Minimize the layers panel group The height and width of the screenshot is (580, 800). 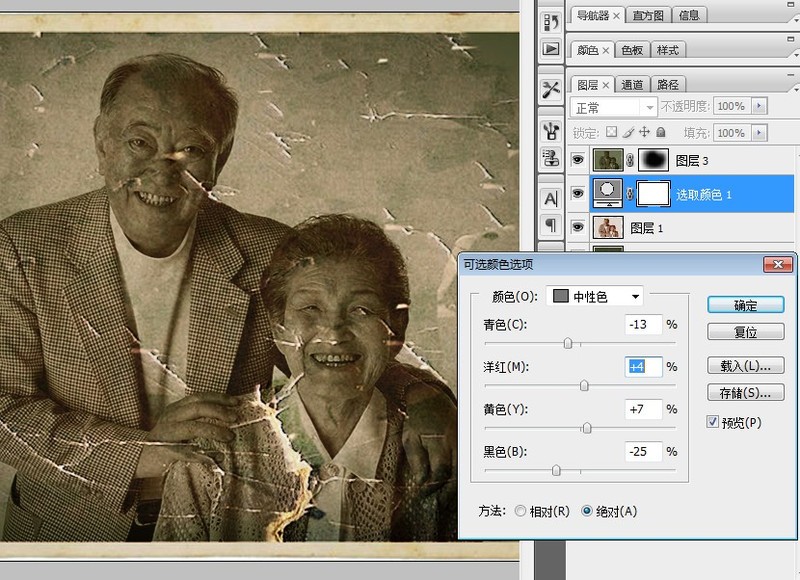coord(790,74)
